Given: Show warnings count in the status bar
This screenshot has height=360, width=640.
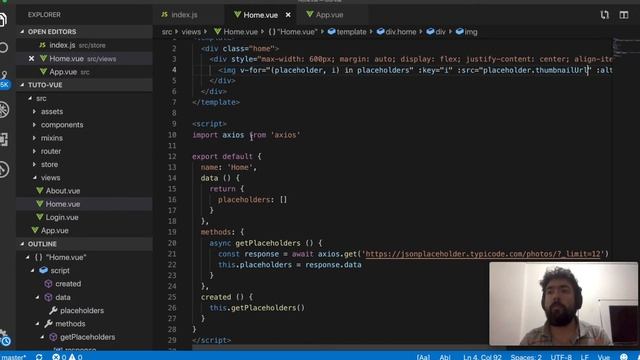Looking at the screenshot, I should pyautogui.click(x=76, y=357).
